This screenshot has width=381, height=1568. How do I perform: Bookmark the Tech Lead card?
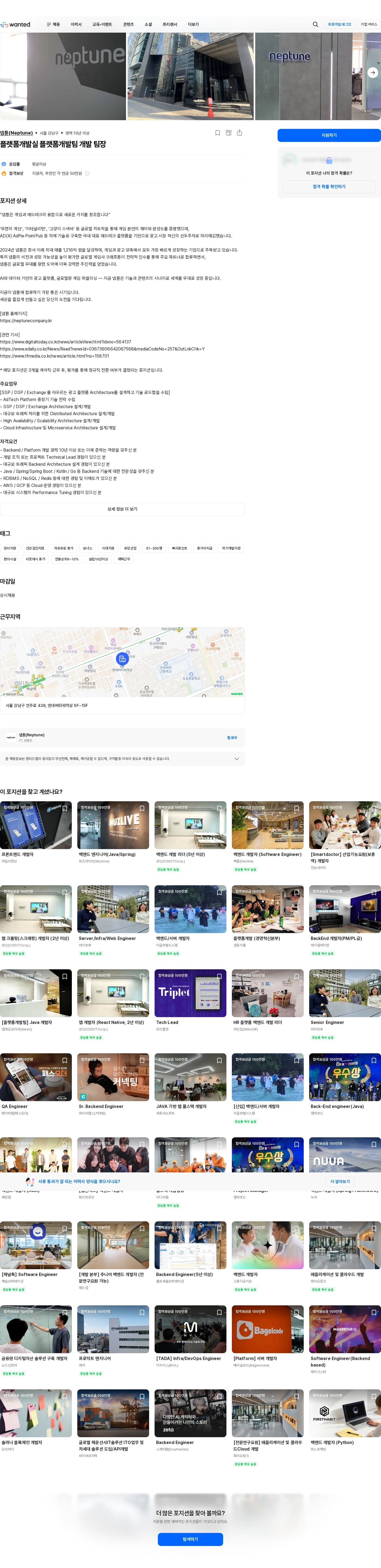coord(219,977)
